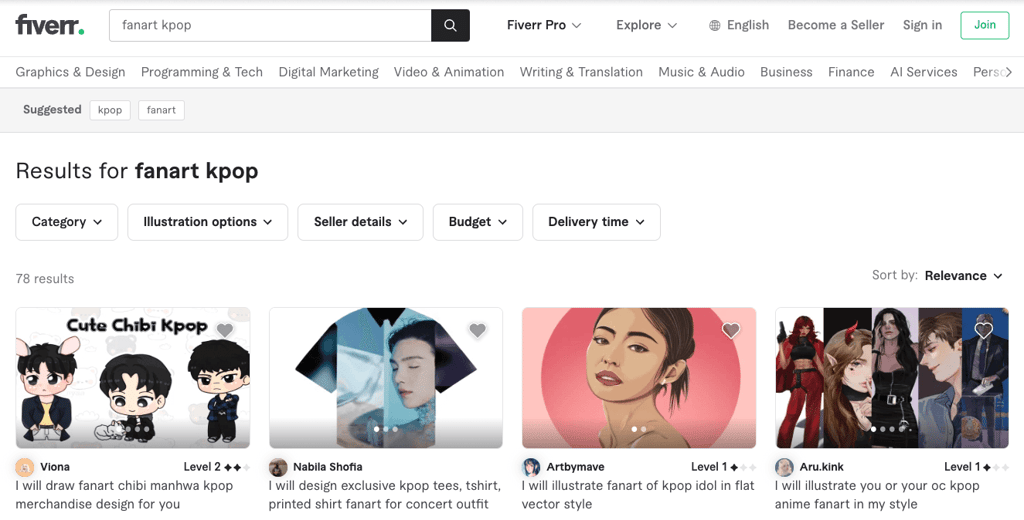Favorite Nabila Shofia's kpop tees gig

point(478,331)
